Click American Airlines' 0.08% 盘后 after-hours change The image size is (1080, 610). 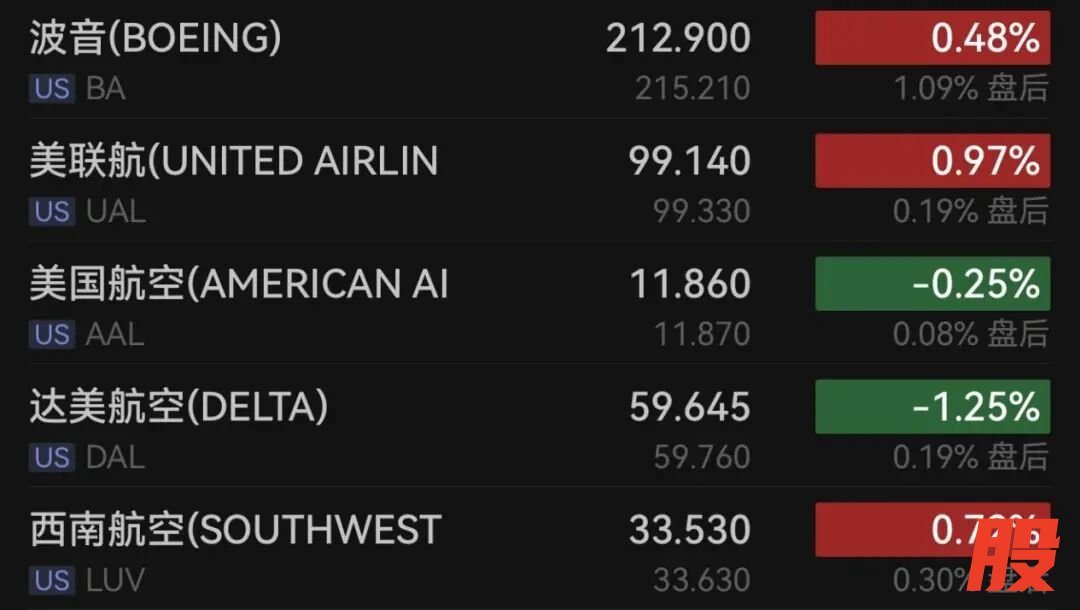click(x=970, y=335)
